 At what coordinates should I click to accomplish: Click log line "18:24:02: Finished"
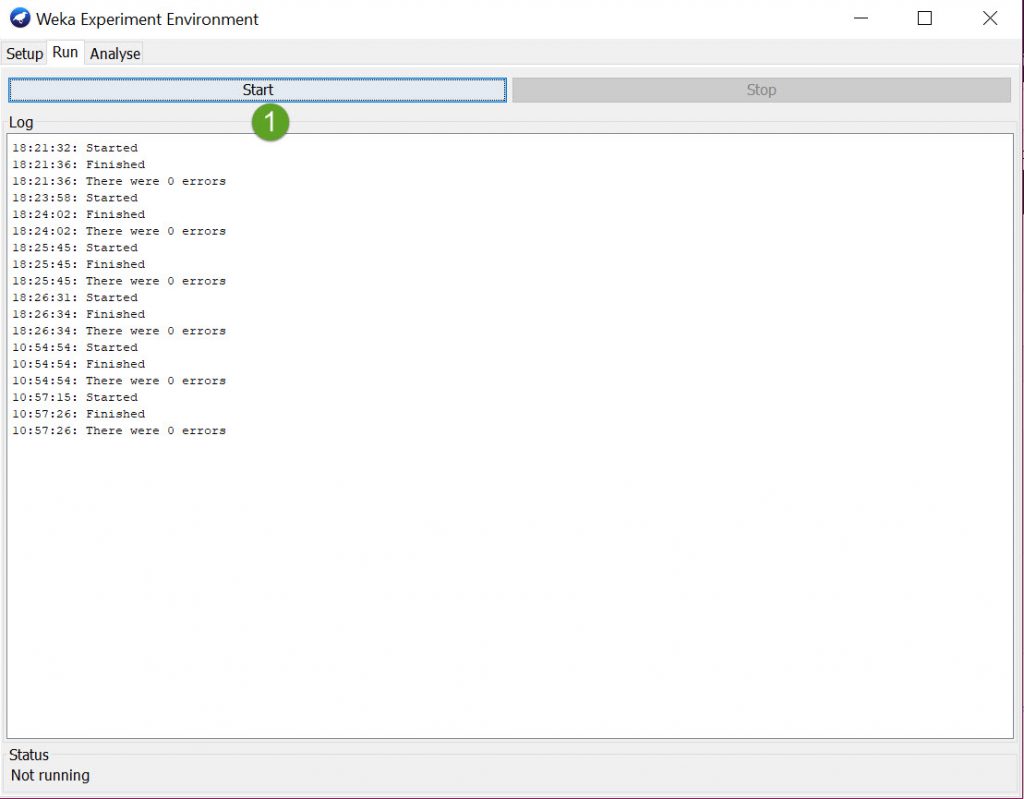(78, 214)
